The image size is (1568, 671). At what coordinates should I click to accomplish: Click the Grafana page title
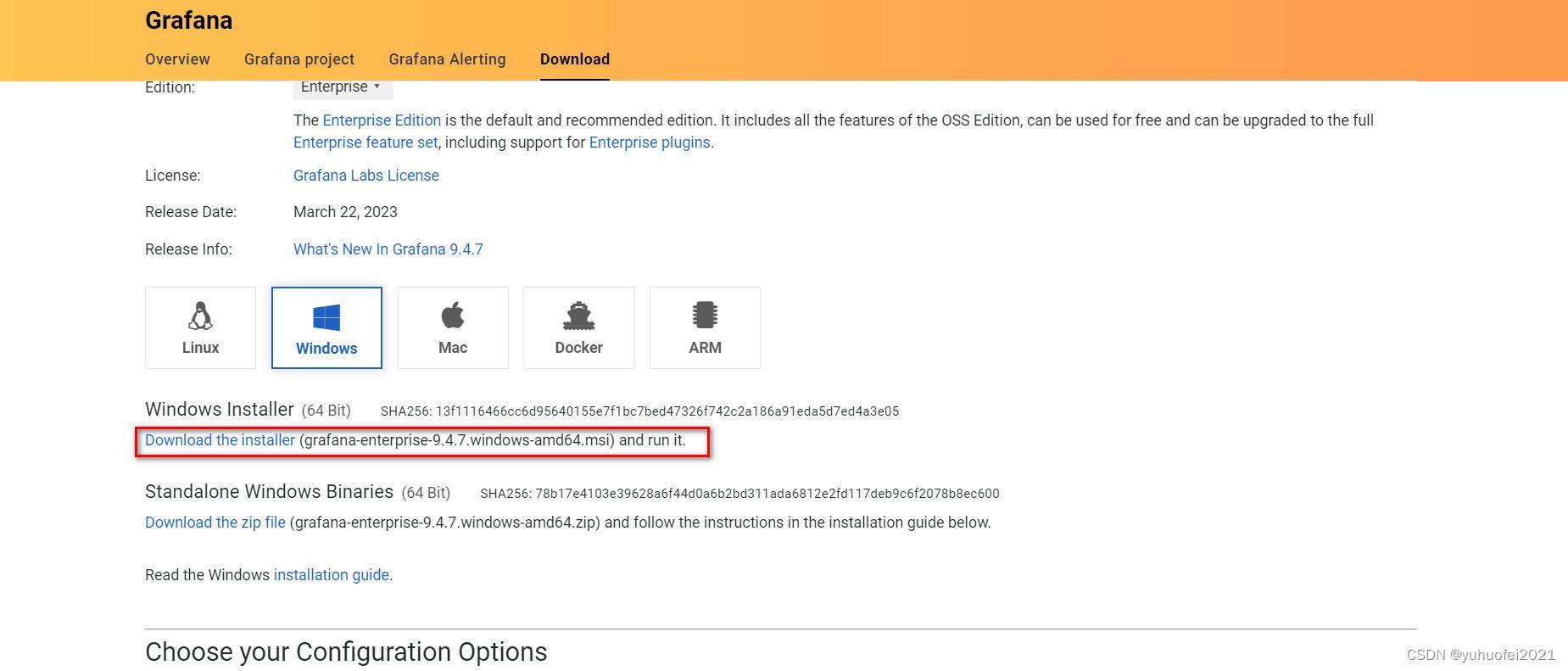point(188,20)
